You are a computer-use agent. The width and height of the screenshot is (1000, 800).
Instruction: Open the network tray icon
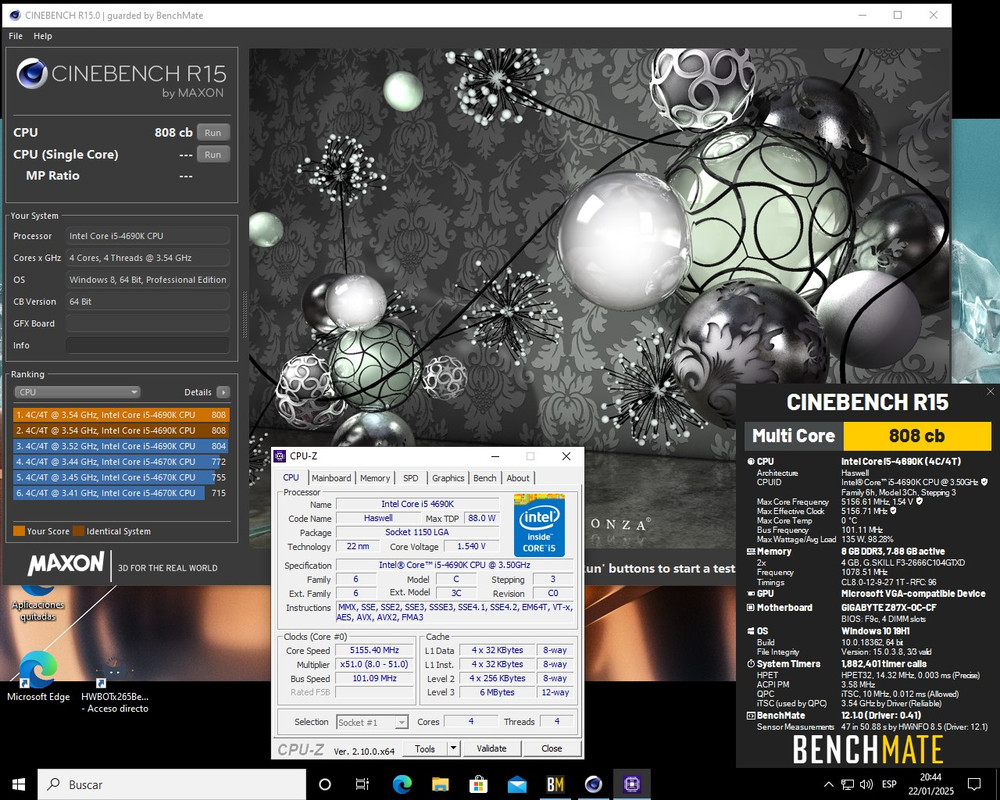pos(848,784)
